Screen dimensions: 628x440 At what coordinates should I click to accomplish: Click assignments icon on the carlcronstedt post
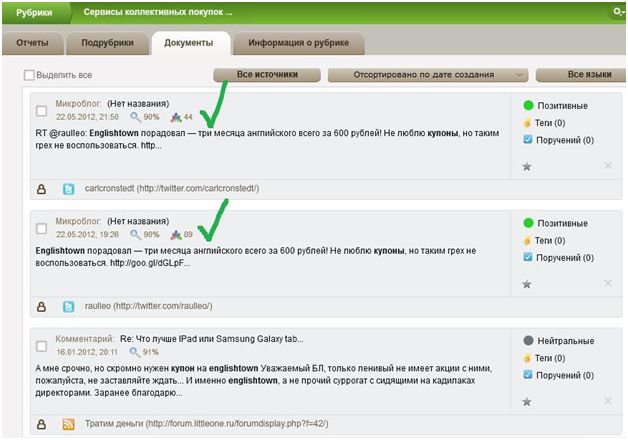[x=528, y=139]
